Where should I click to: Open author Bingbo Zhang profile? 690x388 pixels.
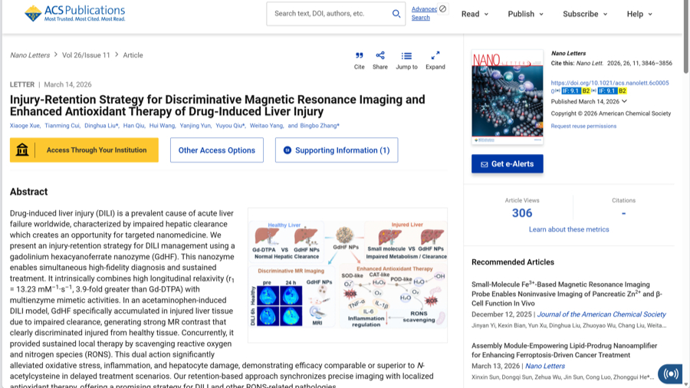tap(319, 125)
